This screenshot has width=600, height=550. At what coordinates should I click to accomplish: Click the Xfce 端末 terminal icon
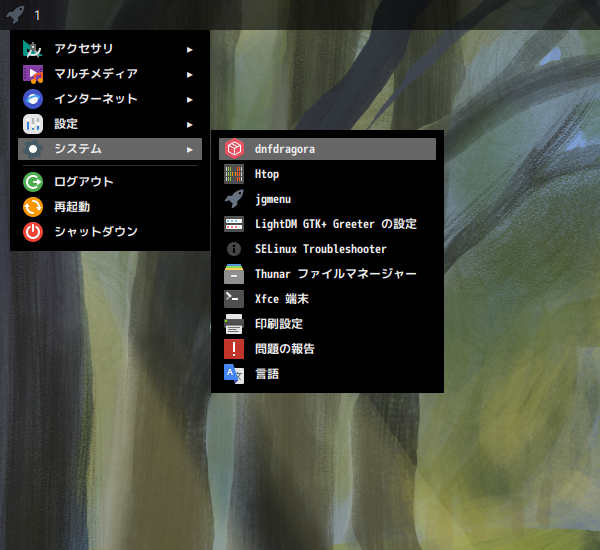[x=234, y=299]
